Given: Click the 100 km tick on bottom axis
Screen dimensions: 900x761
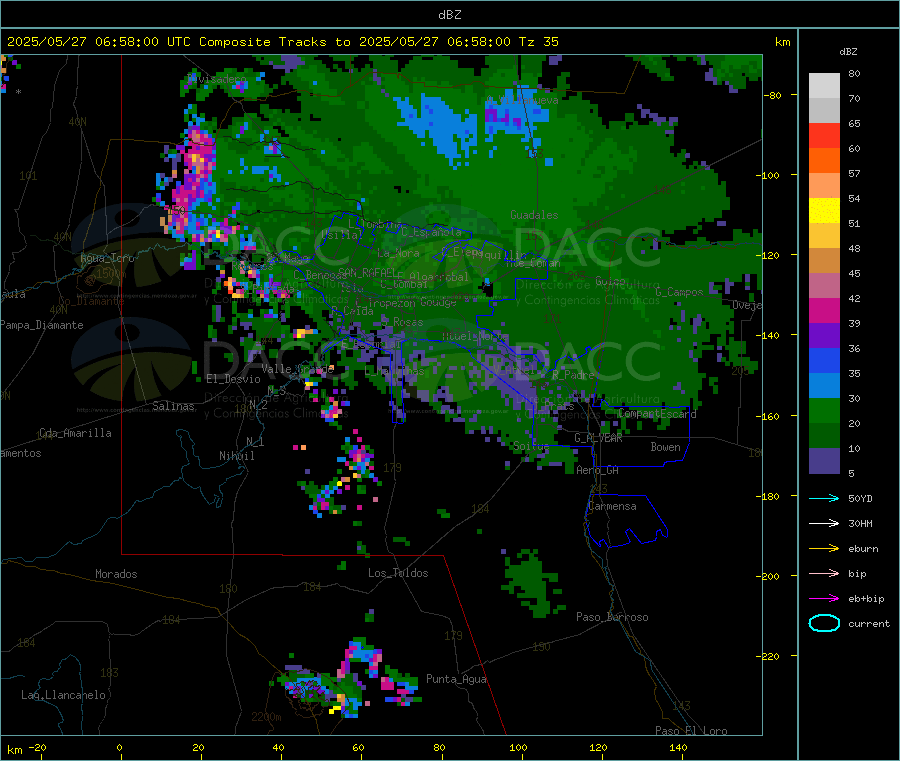Looking at the screenshot, I should [518, 748].
